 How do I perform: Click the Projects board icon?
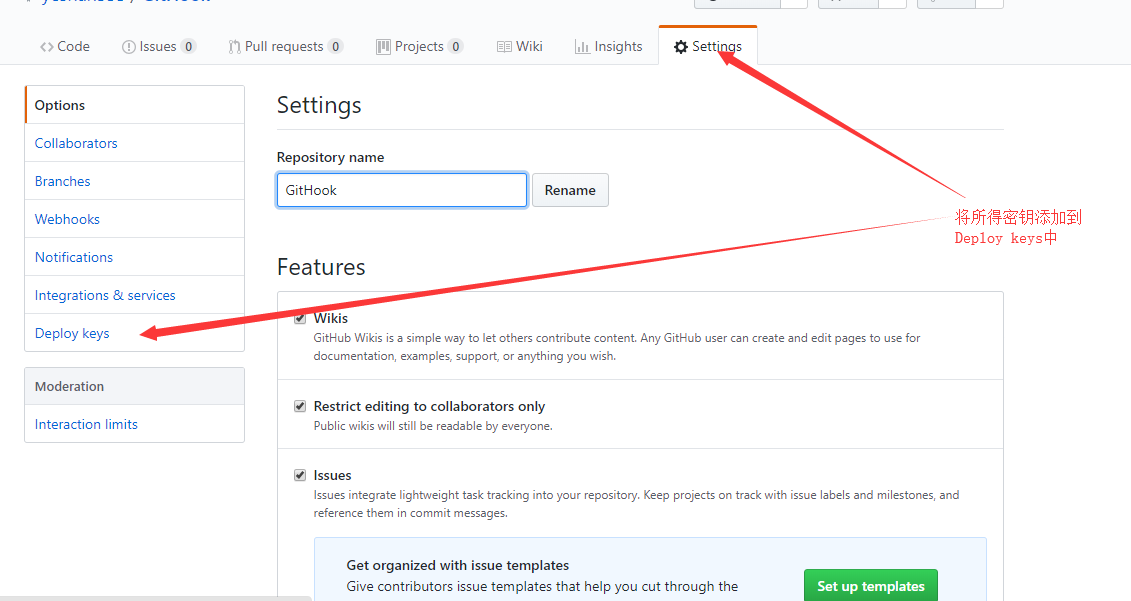point(383,47)
